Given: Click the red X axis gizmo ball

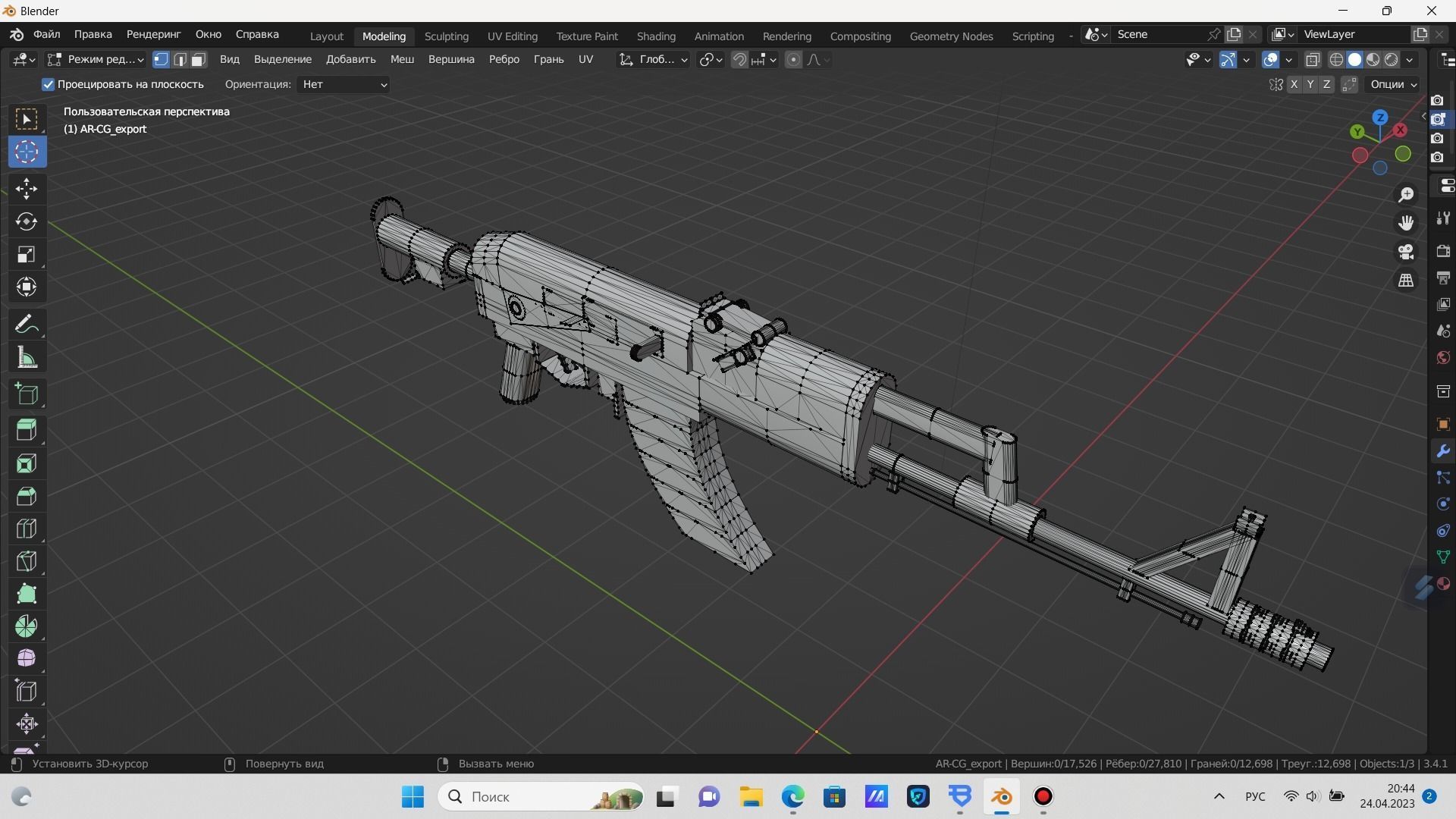Looking at the screenshot, I should (1400, 130).
